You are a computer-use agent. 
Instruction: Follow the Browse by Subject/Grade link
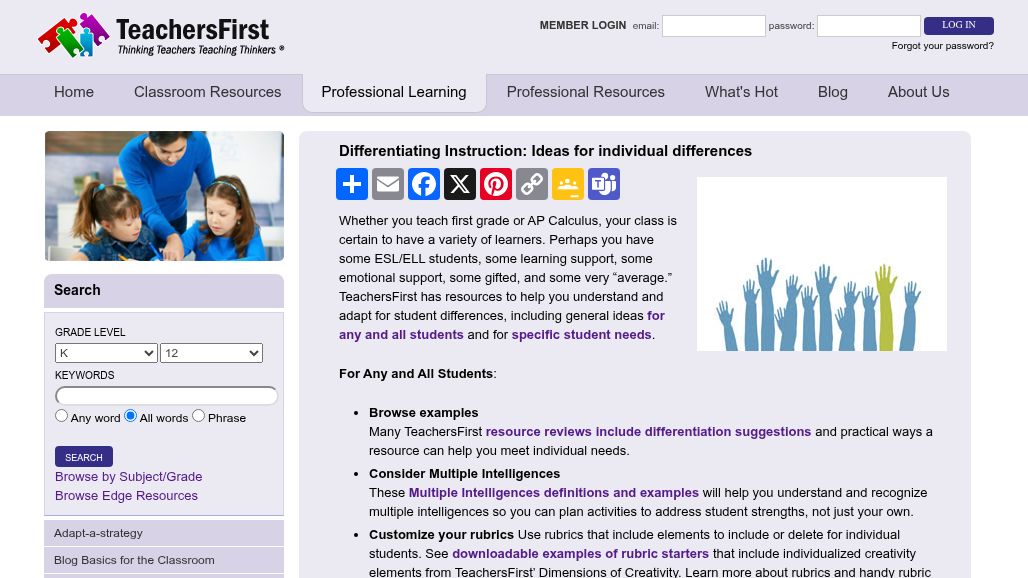click(x=128, y=477)
